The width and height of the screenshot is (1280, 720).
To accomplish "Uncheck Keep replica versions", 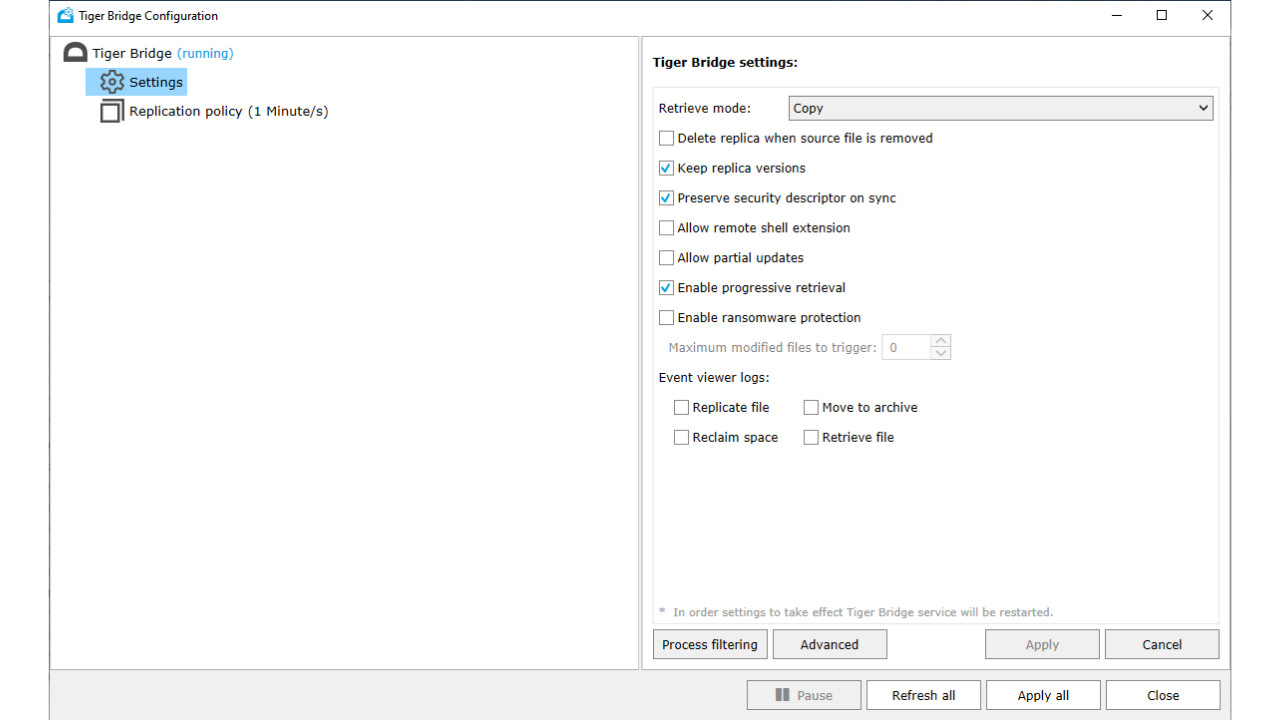I will click(x=667, y=168).
